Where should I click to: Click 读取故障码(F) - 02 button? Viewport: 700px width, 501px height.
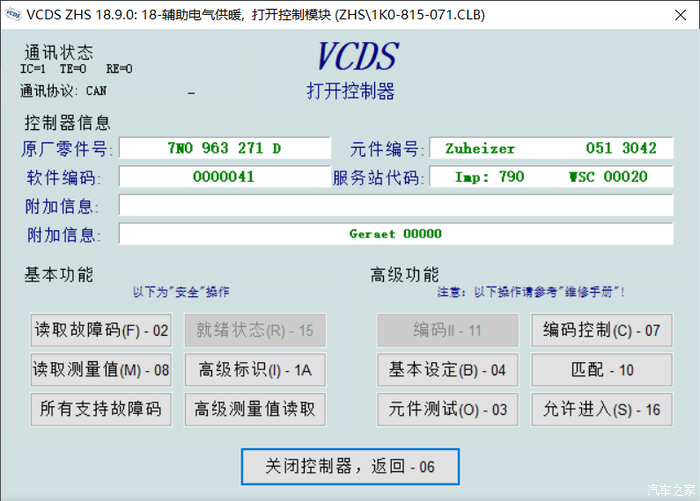click(101, 330)
